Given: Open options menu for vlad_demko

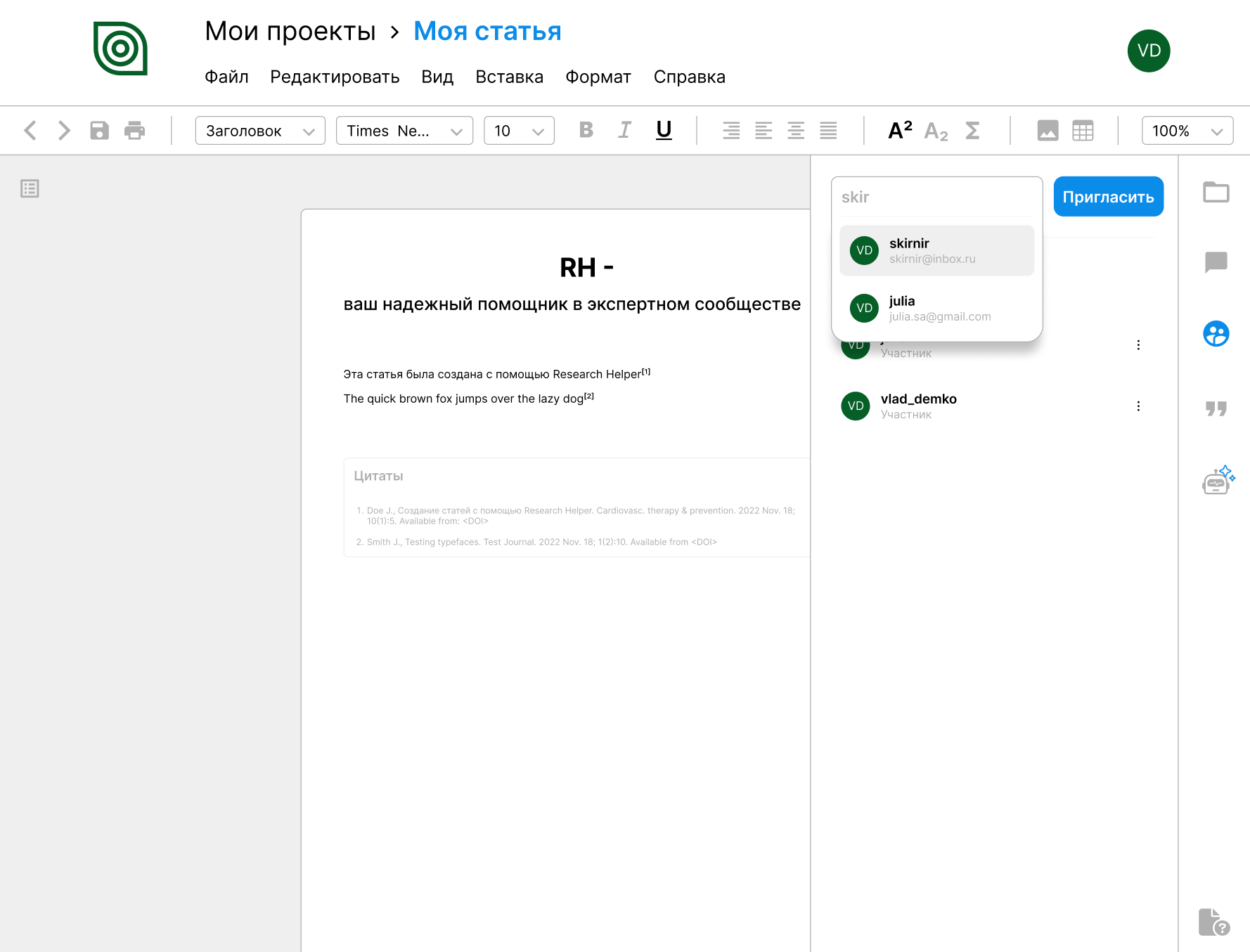Looking at the screenshot, I should (1138, 406).
